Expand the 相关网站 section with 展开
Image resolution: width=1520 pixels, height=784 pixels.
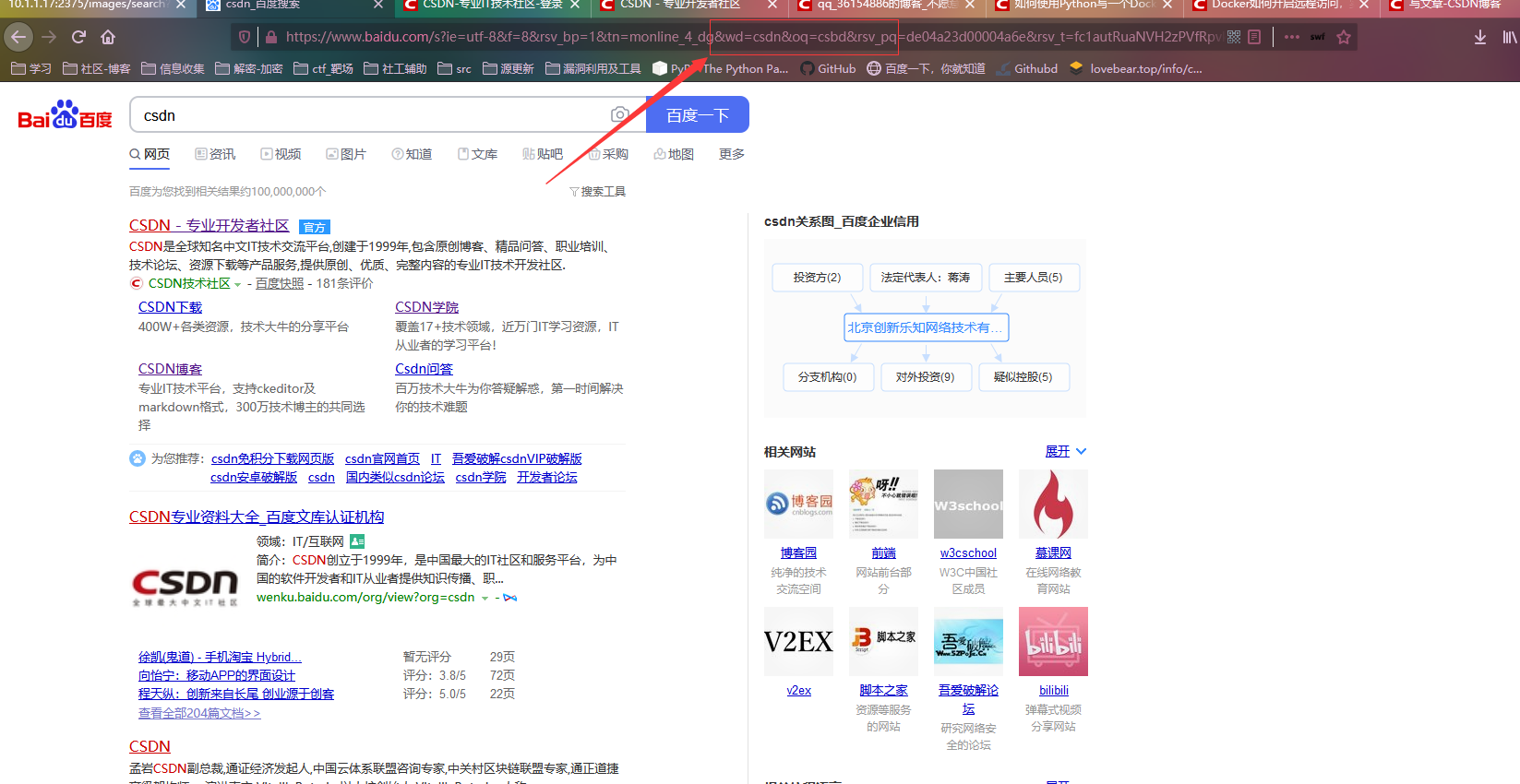[x=1066, y=451]
